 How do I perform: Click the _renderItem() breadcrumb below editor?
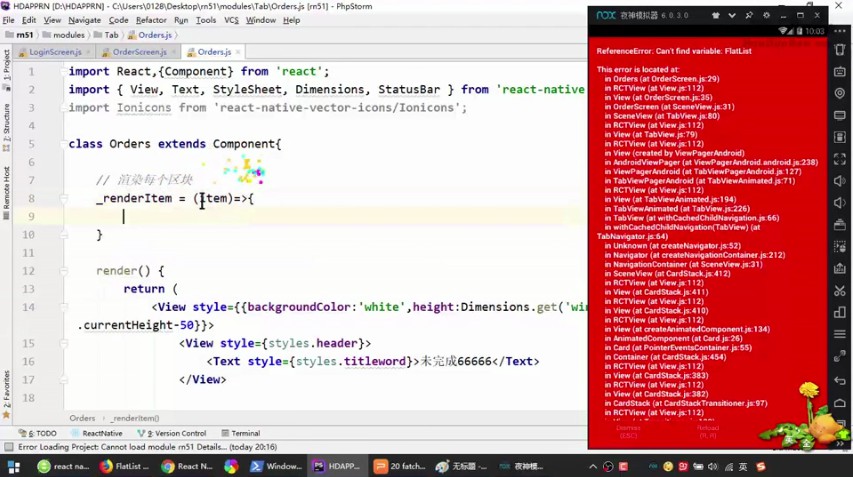[134, 418]
